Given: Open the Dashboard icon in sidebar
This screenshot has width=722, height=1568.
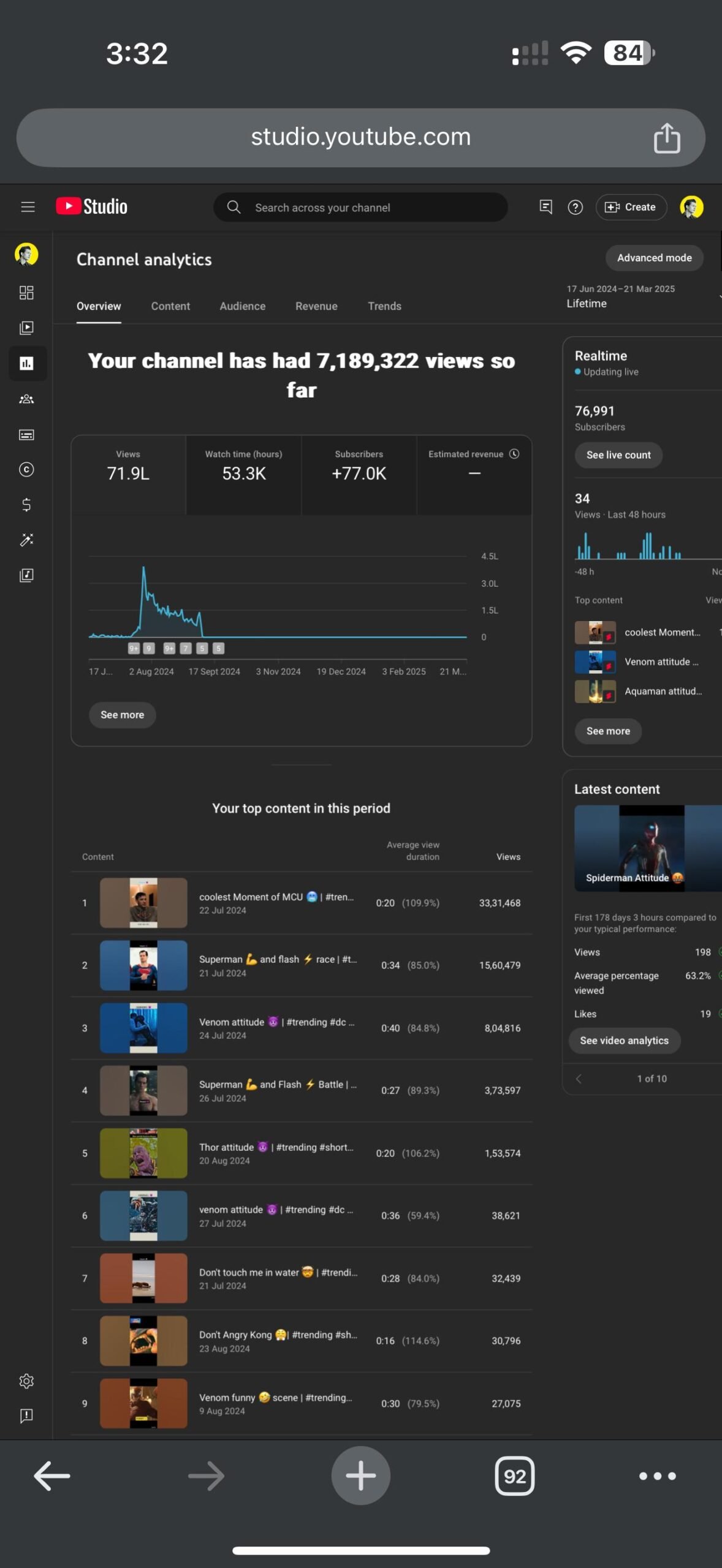Looking at the screenshot, I should 26,293.
